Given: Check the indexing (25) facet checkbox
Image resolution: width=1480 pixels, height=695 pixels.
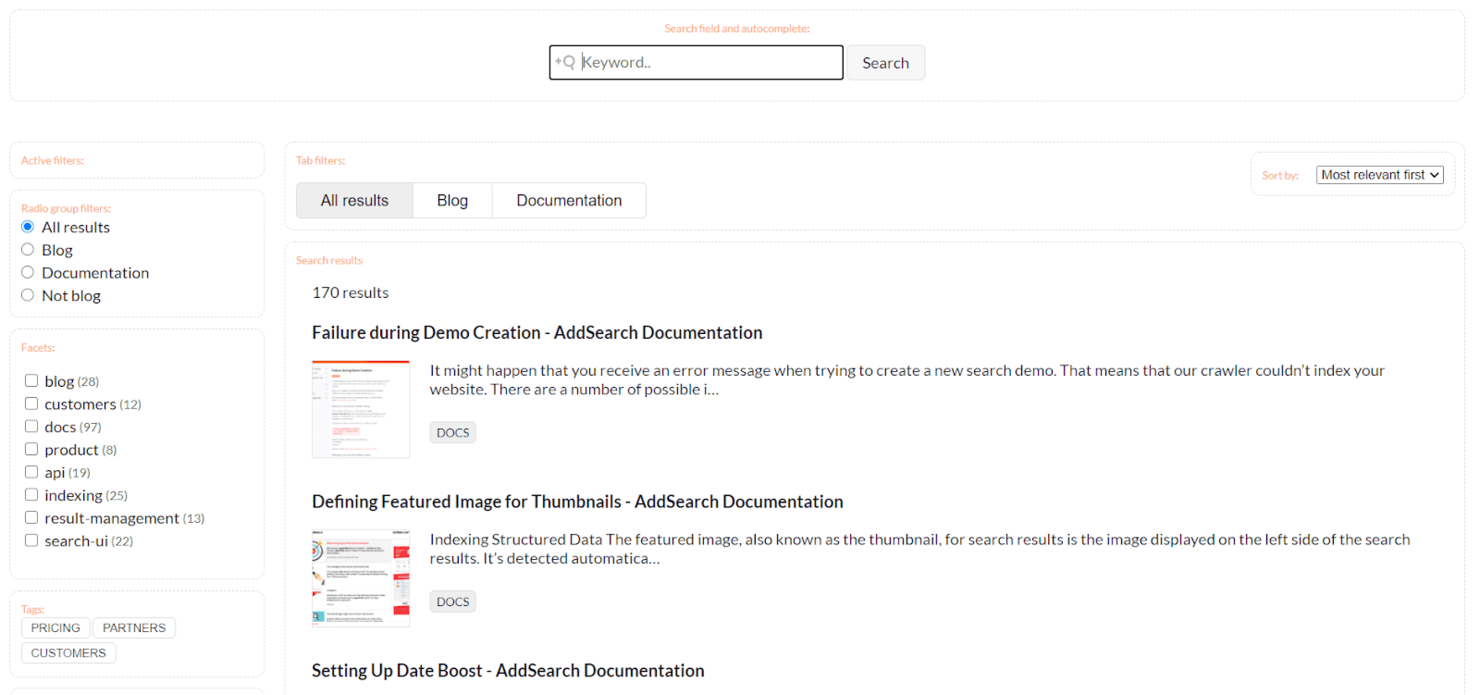Looking at the screenshot, I should pyautogui.click(x=31, y=495).
